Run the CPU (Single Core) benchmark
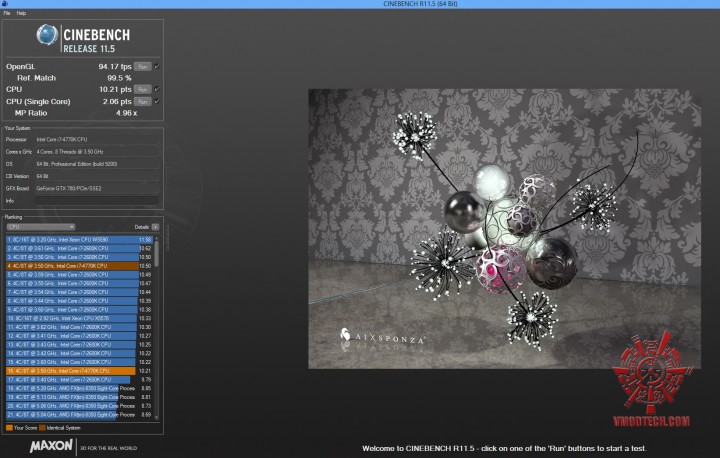This screenshot has width=720, height=458. point(142,101)
